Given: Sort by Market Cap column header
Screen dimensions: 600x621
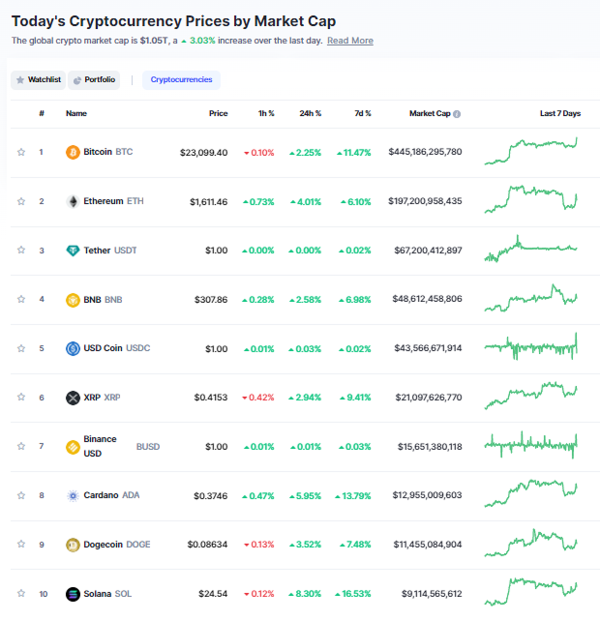Looking at the screenshot, I should tap(430, 114).
